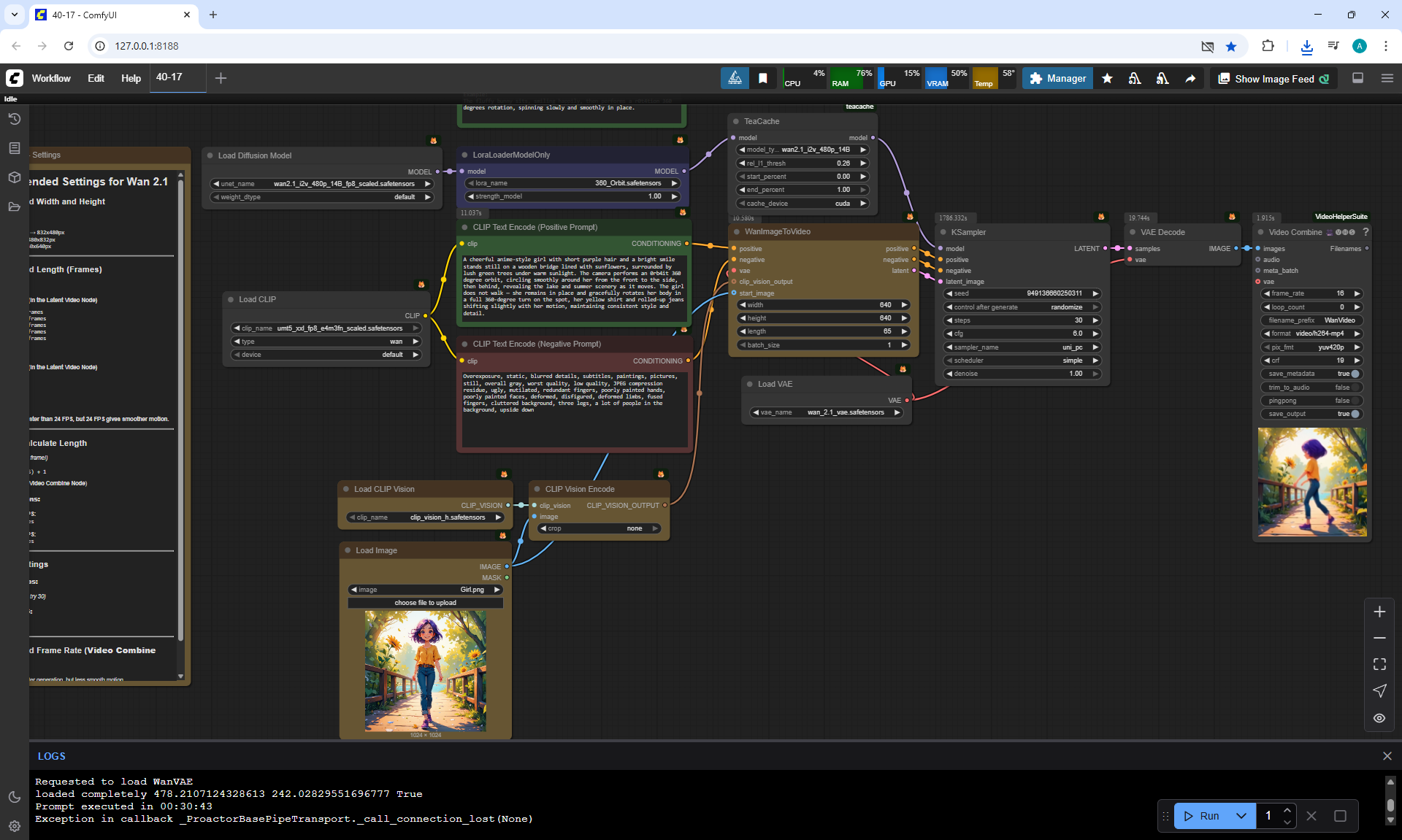Toggle link visibility eye icon

(1379, 718)
